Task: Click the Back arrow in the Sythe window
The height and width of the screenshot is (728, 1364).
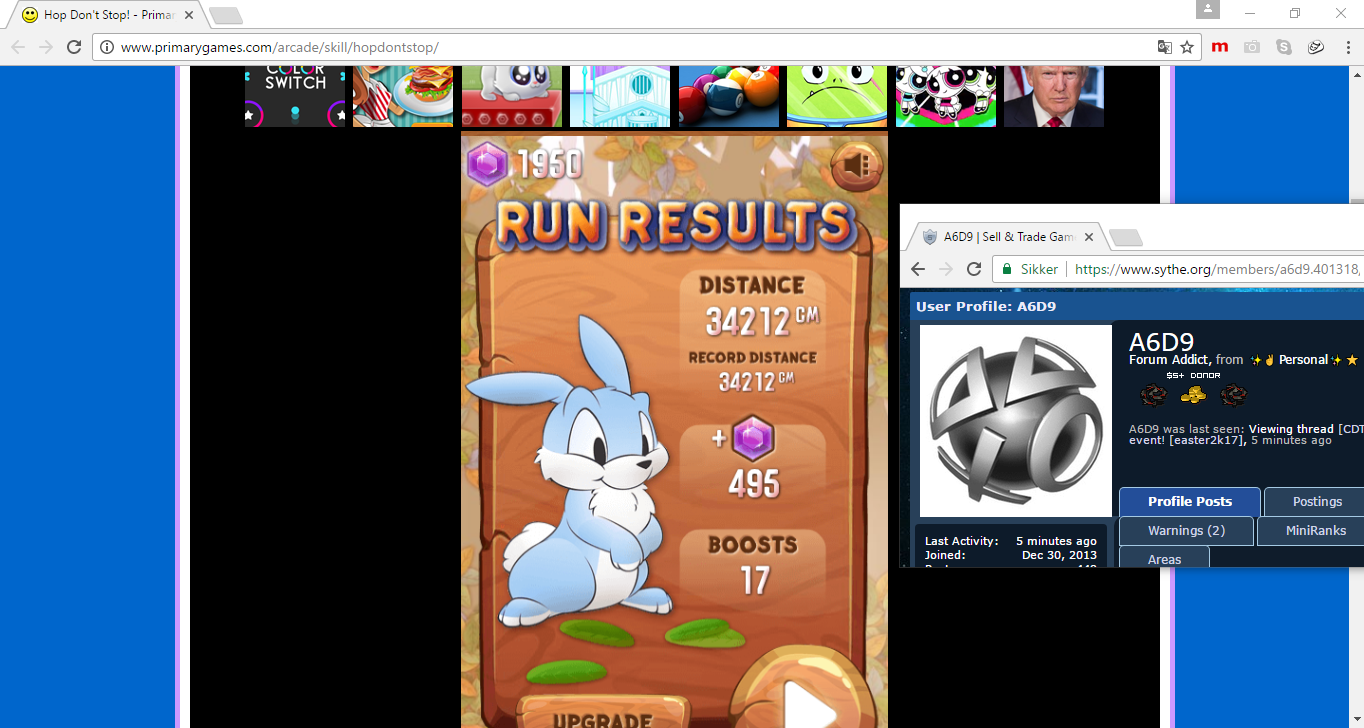Action: [918, 269]
